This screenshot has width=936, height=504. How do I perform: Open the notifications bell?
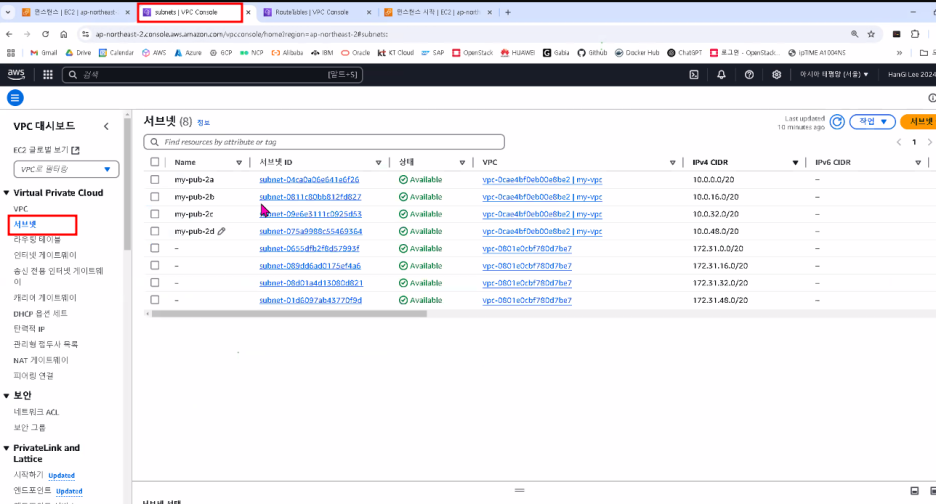pos(721,75)
